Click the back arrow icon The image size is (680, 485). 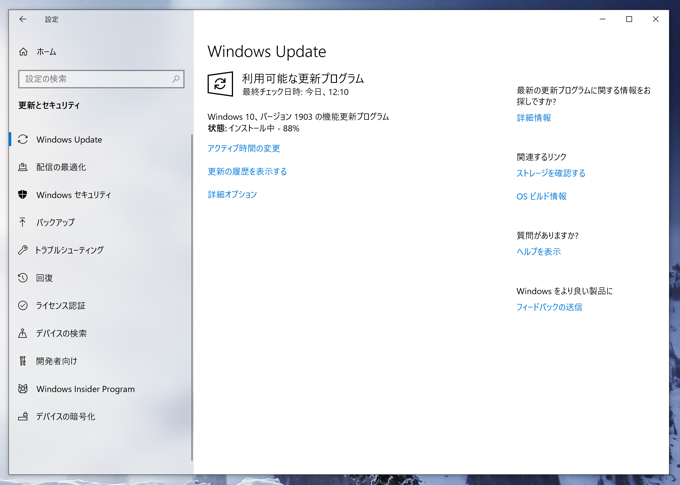point(23,19)
